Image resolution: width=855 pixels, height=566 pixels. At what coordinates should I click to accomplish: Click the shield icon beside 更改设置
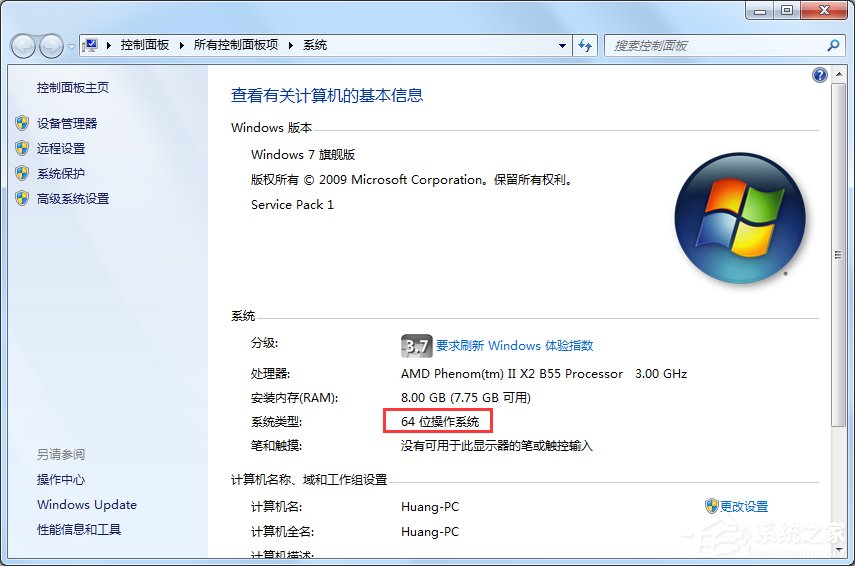point(712,506)
